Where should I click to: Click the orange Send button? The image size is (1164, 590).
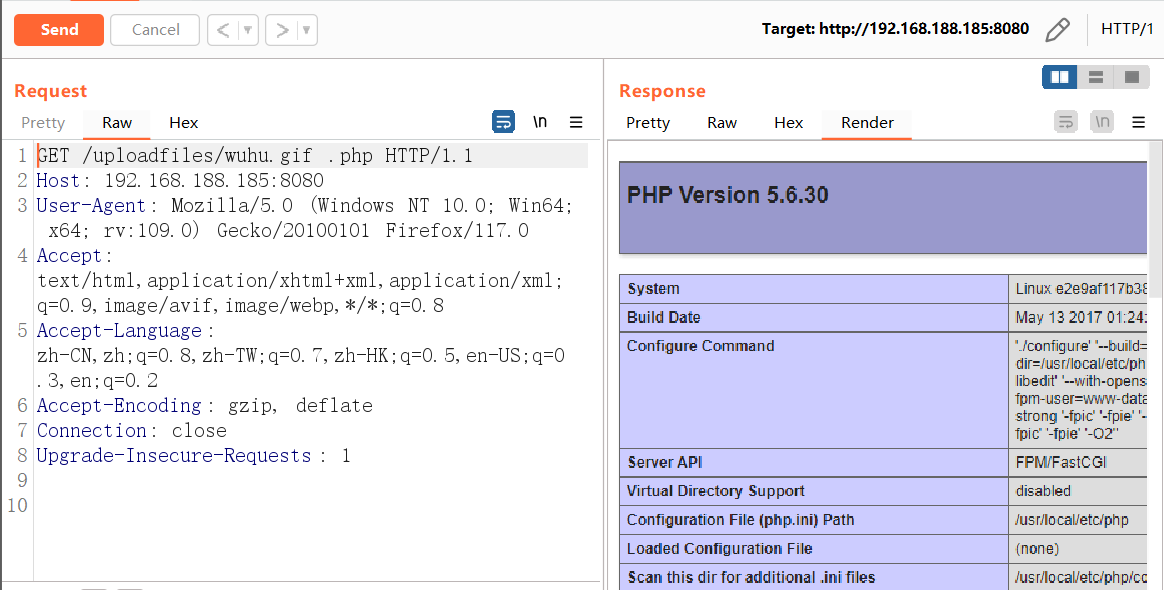point(59,30)
